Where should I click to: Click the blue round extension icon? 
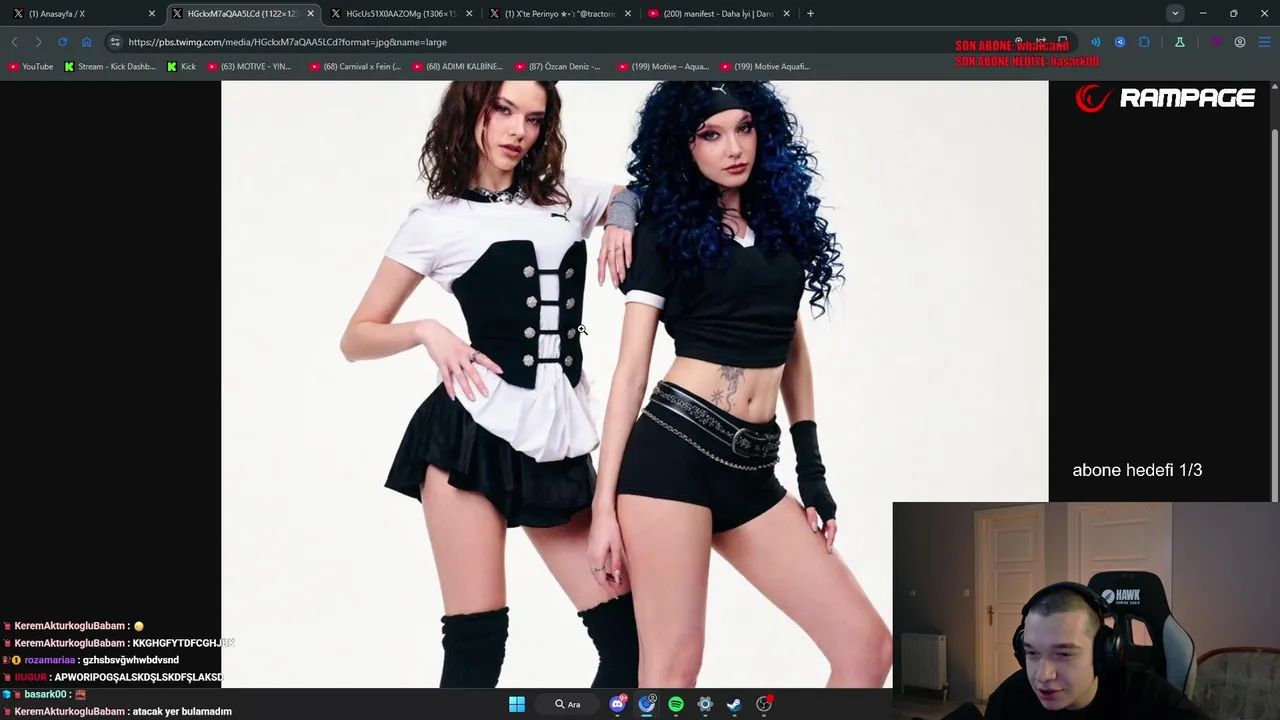tap(1119, 42)
